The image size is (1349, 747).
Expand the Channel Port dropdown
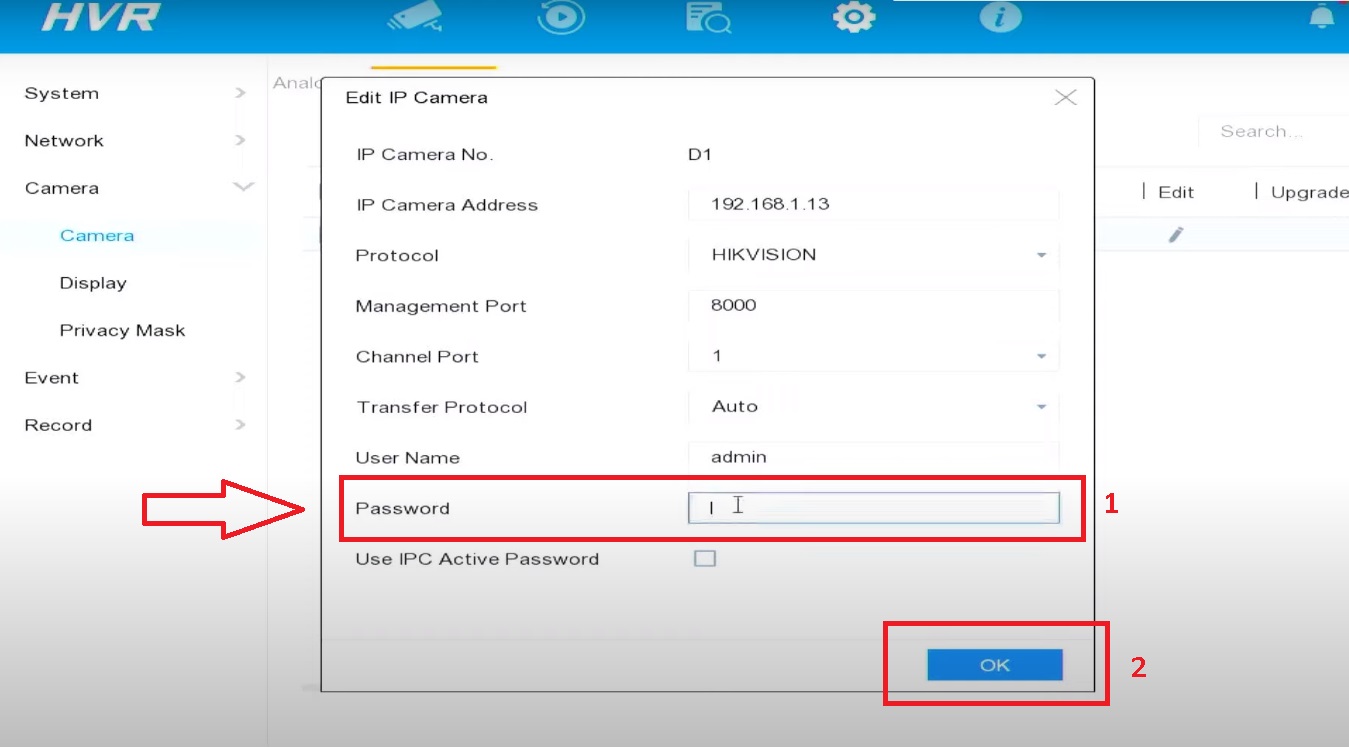(1040, 356)
